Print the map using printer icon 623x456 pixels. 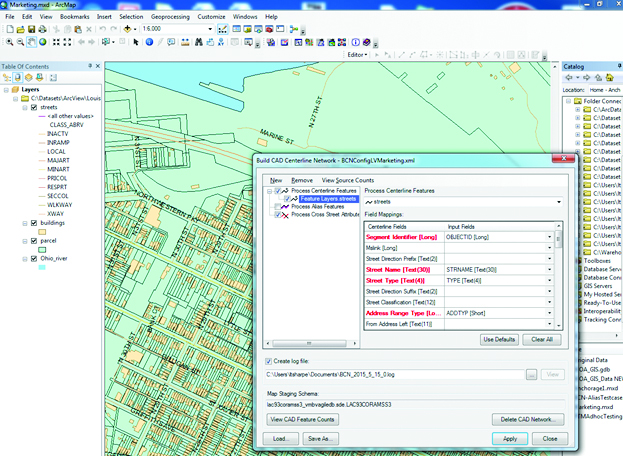pyautogui.click(x=42, y=29)
